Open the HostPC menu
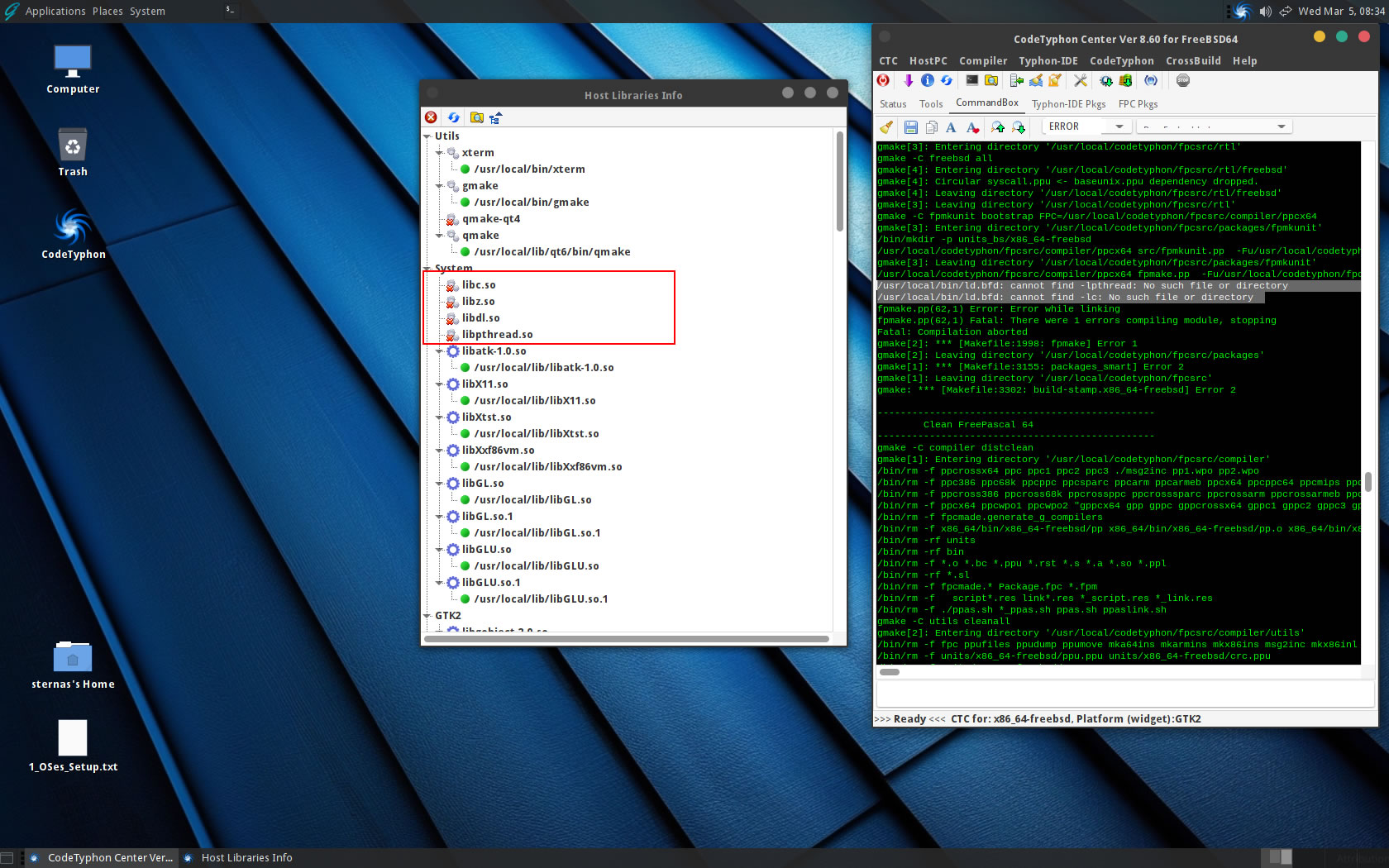 tap(928, 61)
